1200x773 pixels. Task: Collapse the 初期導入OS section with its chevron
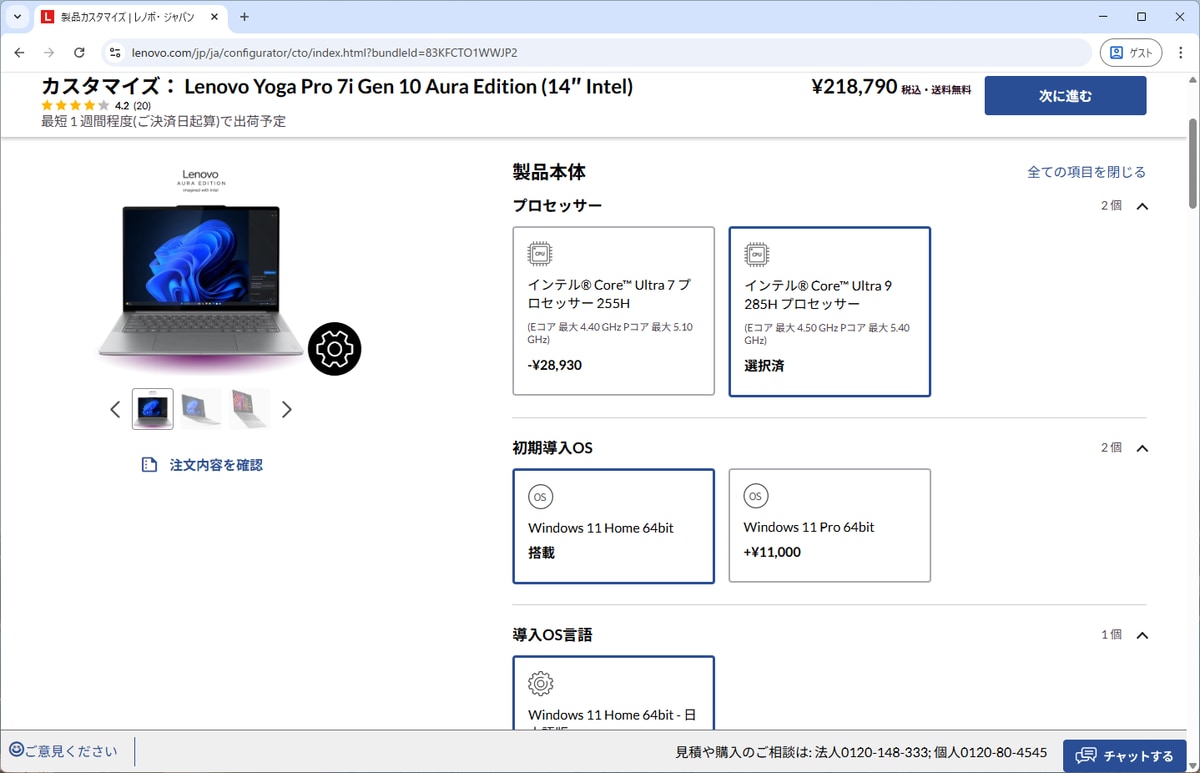point(1141,447)
